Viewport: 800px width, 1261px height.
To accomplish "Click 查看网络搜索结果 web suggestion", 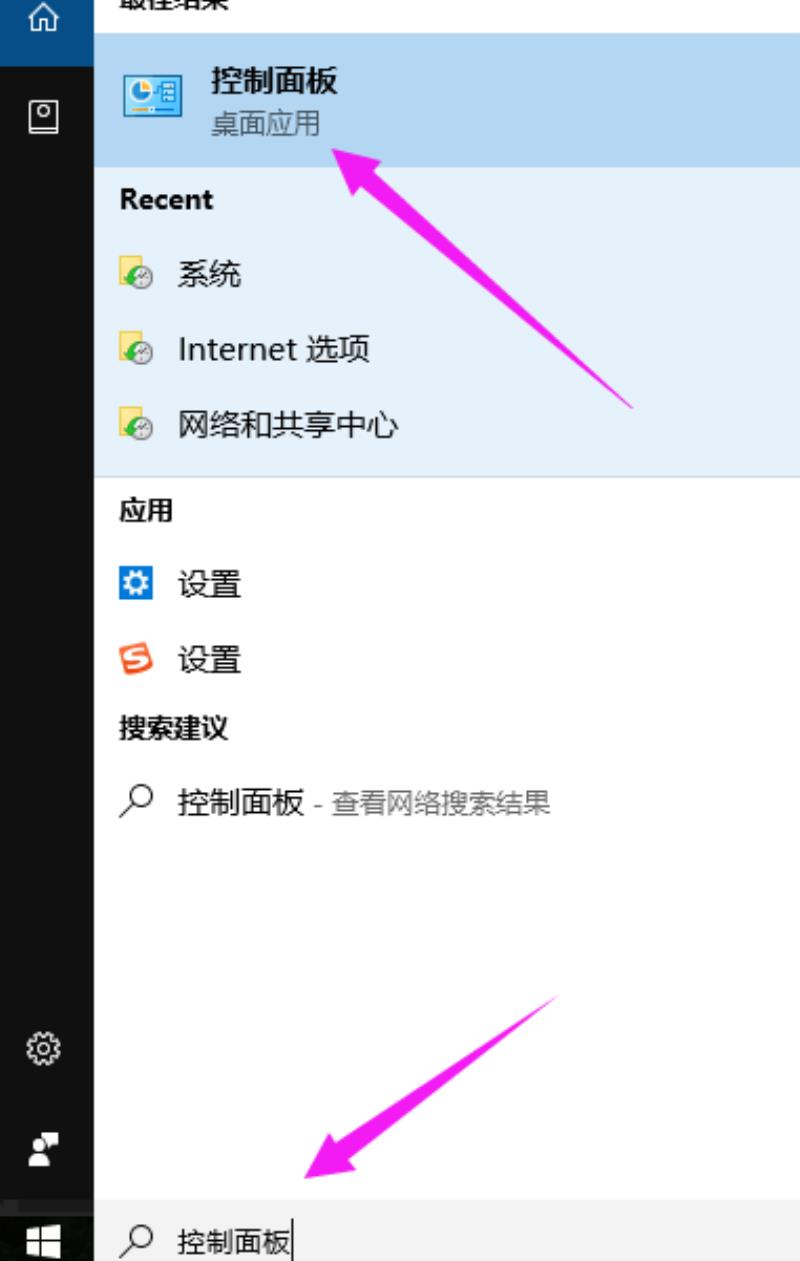I will point(441,803).
